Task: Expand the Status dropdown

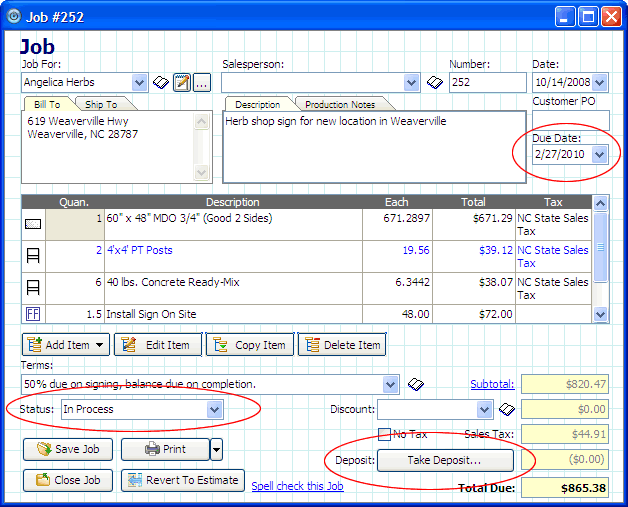Action: tap(214, 409)
